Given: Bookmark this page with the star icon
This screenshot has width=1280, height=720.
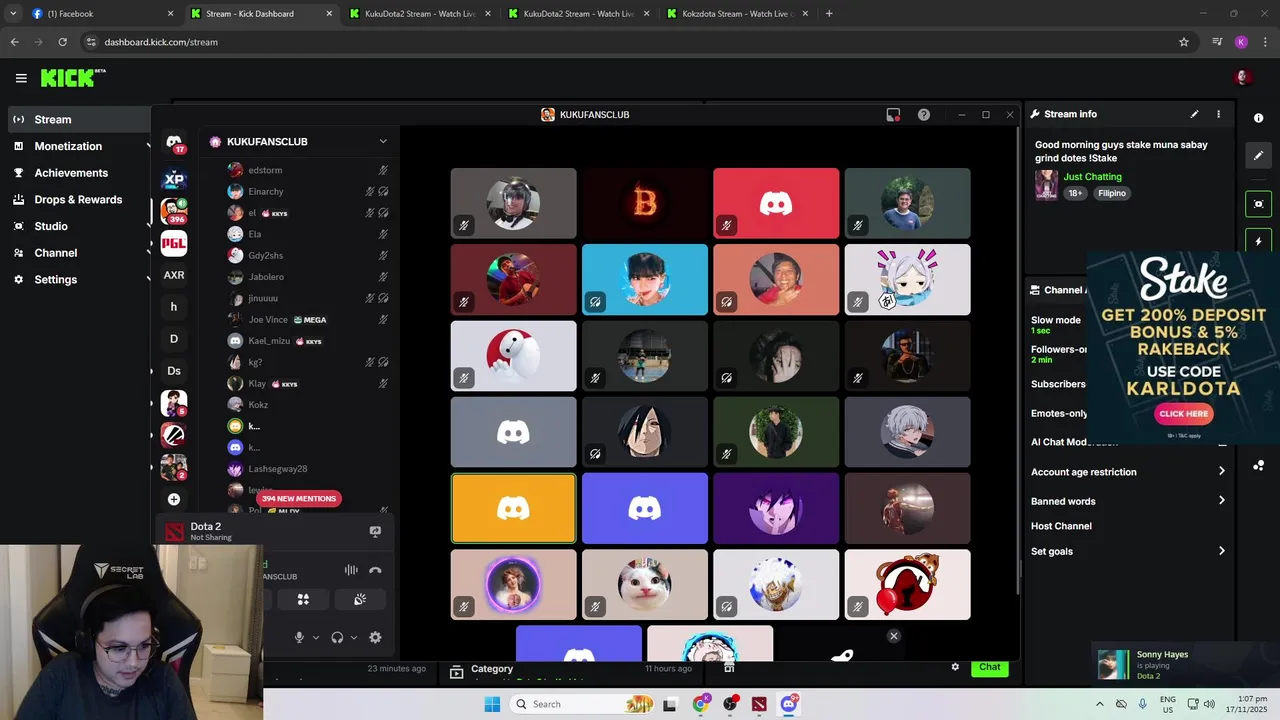Looking at the screenshot, I should pyautogui.click(x=1184, y=42).
